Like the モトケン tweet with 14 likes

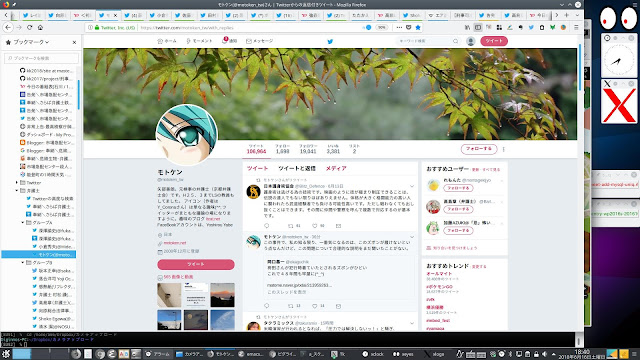[315, 306]
